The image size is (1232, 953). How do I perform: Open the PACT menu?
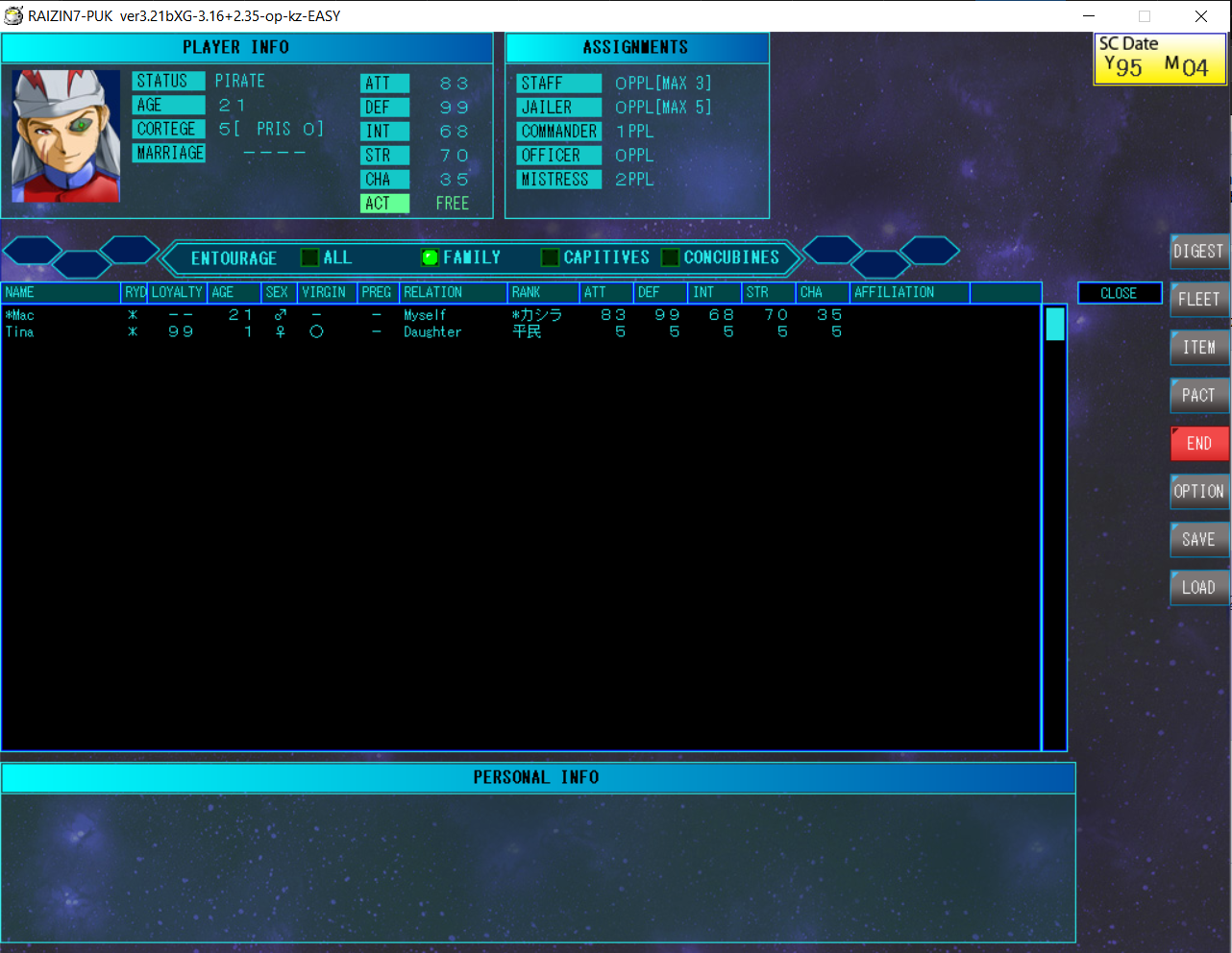(x=1198, y=396)
